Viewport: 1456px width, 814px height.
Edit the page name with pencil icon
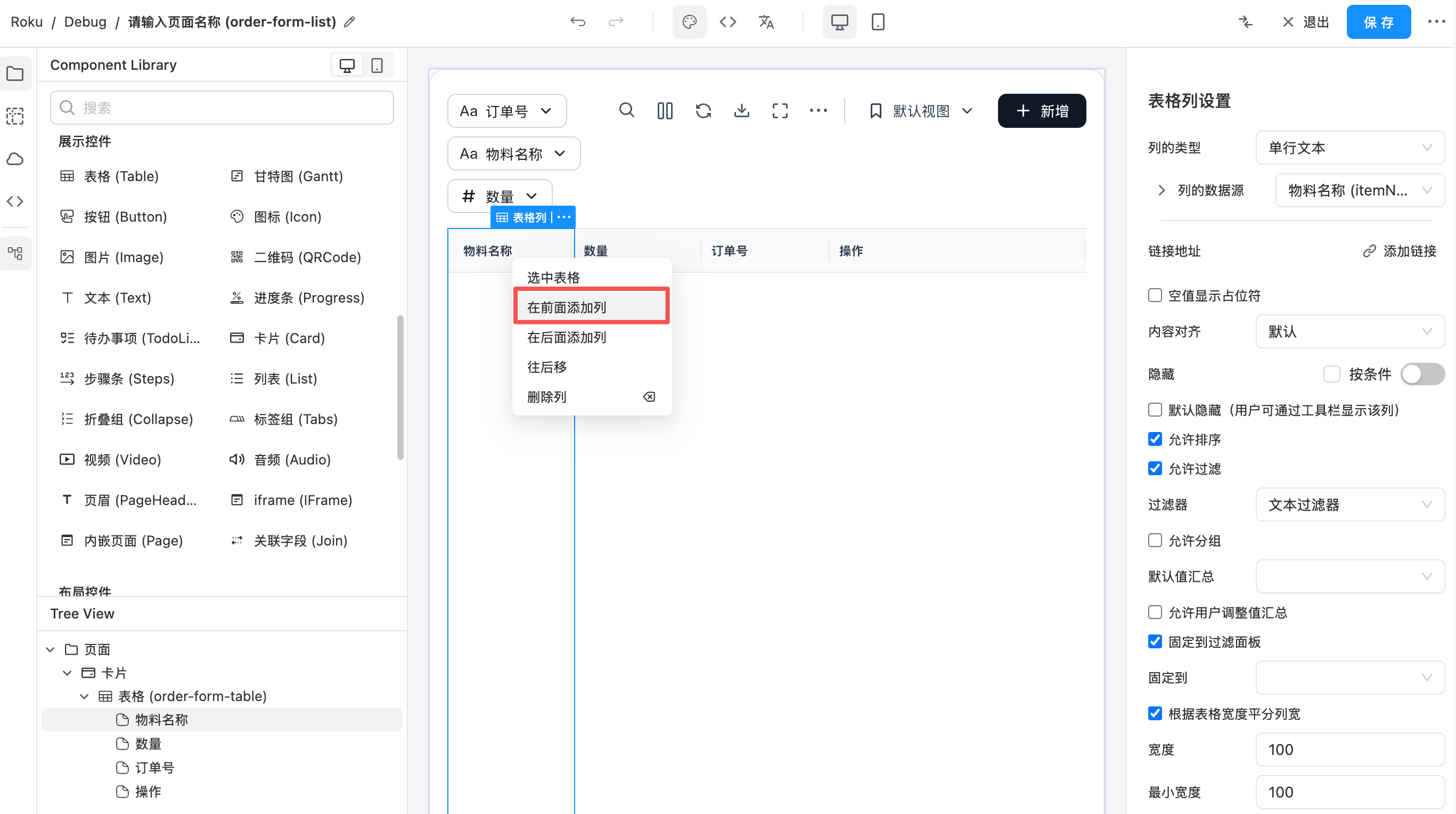point(350,22)
